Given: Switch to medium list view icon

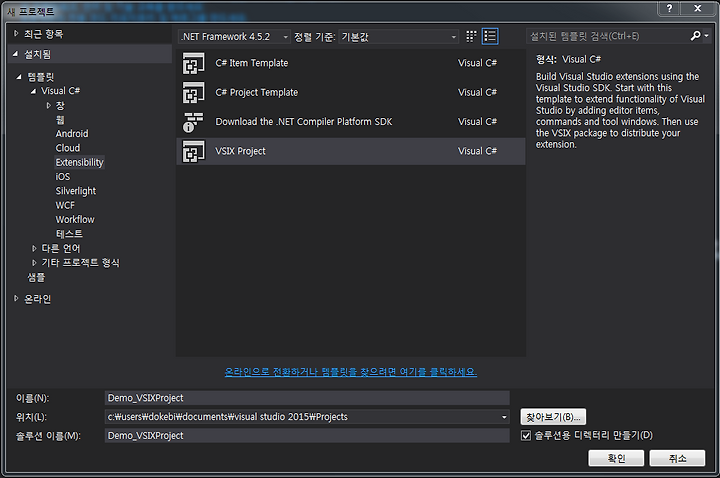Looking at the screenshot, I should [490, 36].
